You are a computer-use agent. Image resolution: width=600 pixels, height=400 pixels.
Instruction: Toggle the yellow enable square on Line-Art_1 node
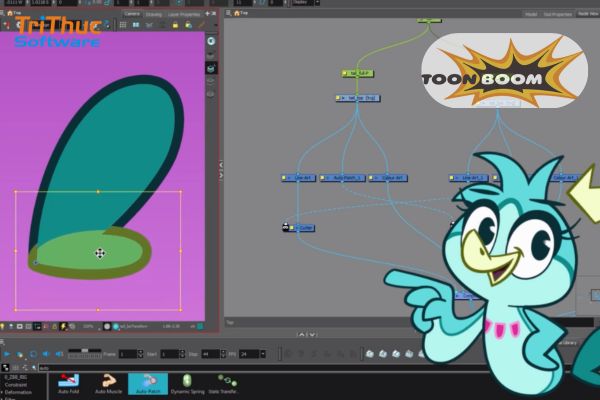(x=452, y=178)
